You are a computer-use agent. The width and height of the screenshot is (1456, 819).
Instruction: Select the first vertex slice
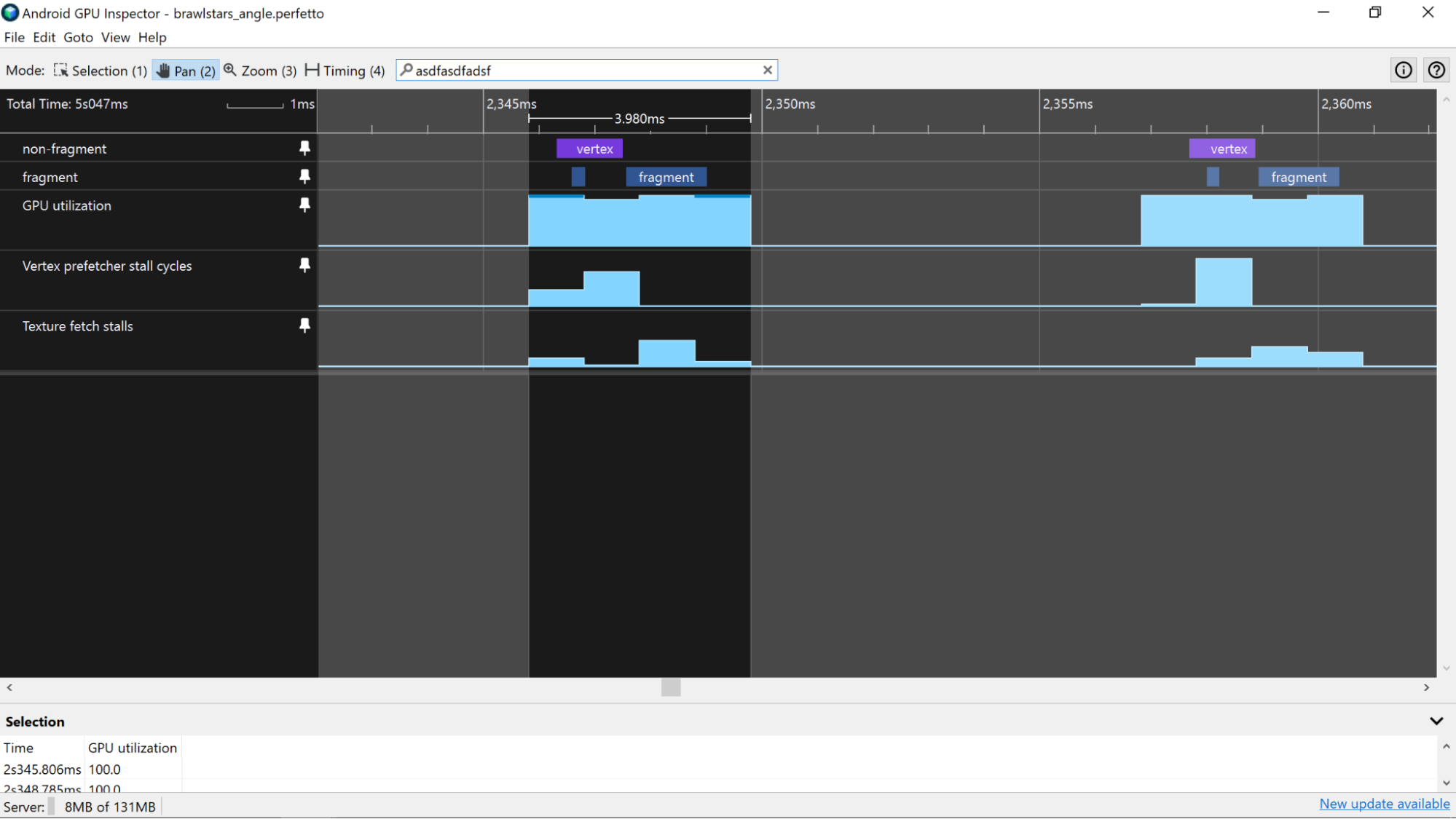click(589, 149)
